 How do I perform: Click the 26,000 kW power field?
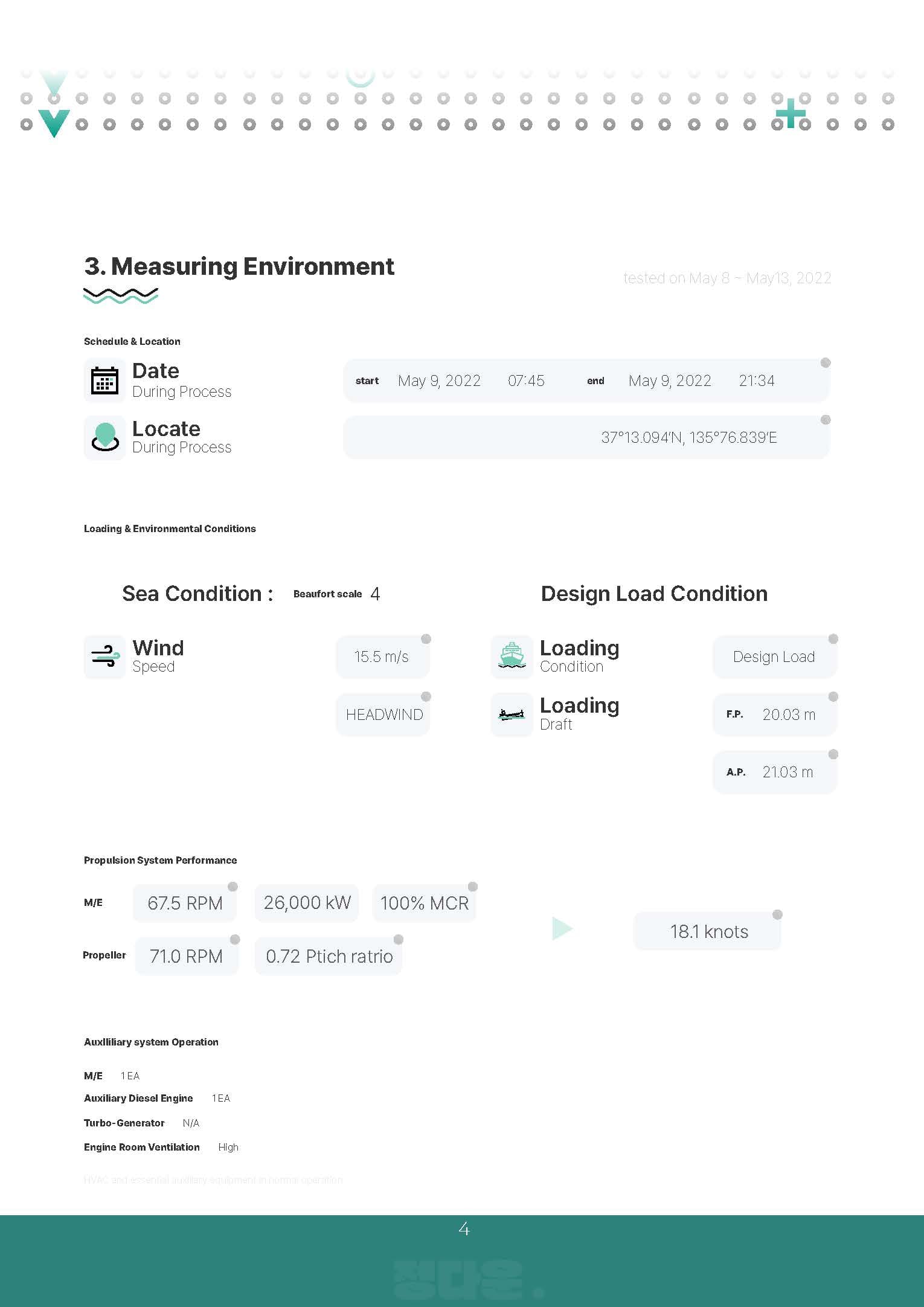[x=307, y=904]
